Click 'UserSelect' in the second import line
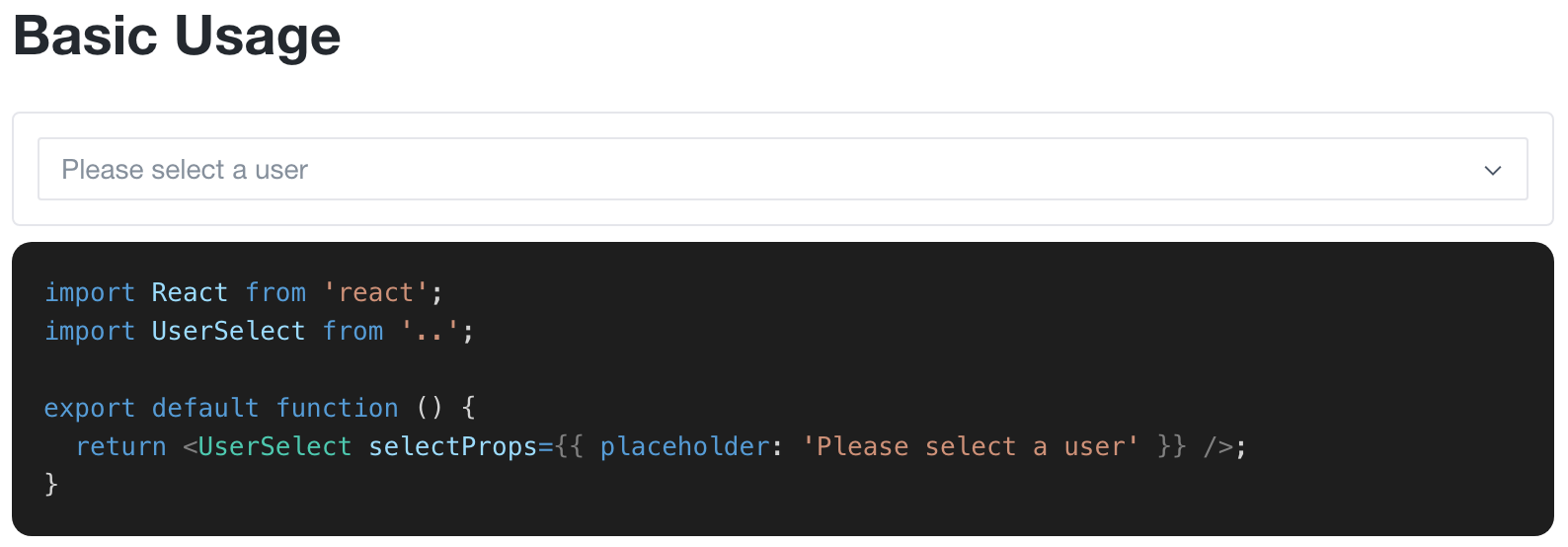The width and height of the screenshot is (1568, 547). [228, 332]
